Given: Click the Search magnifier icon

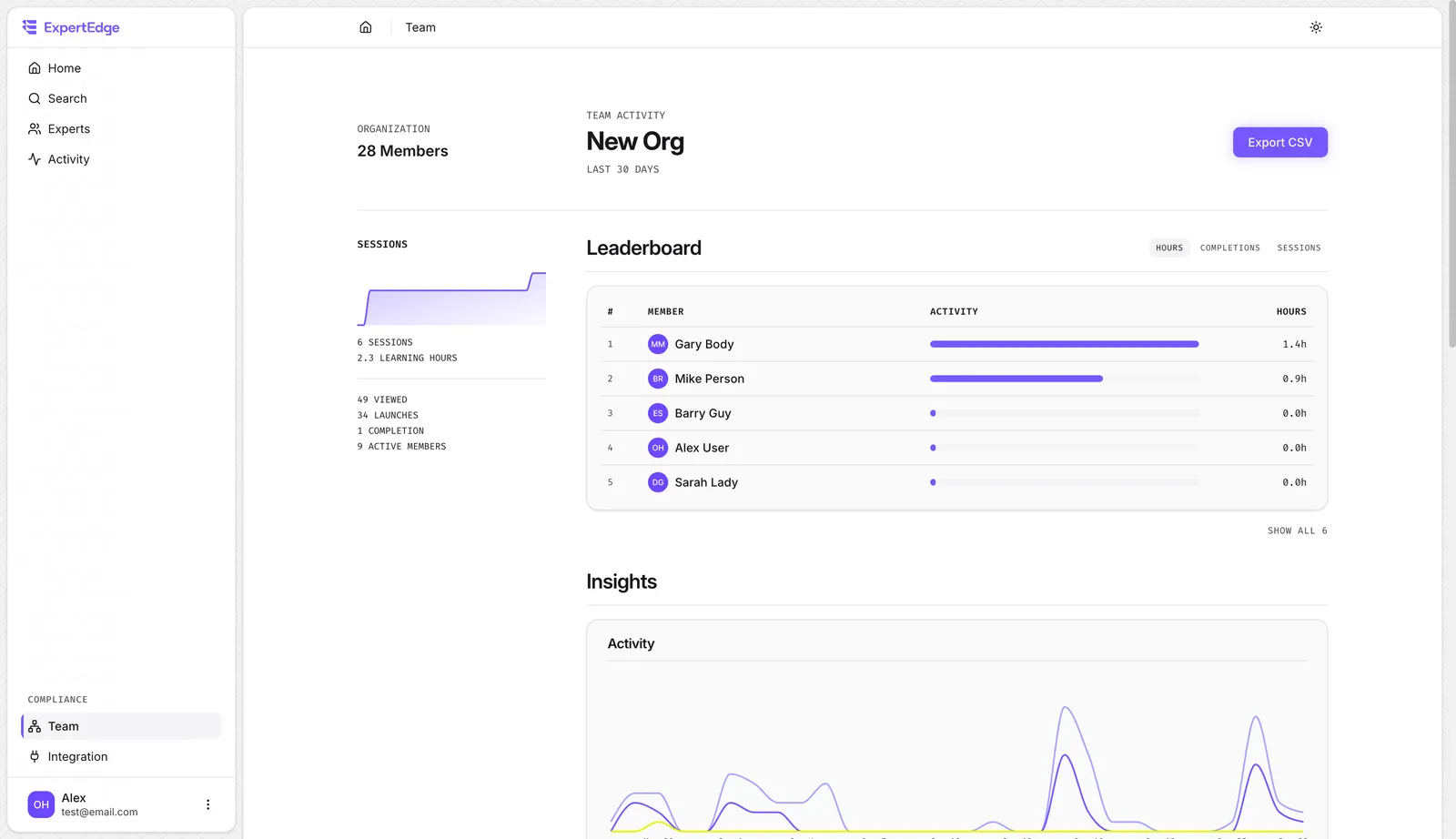Looking at the screenshot, I should click(x=35, y=98).
